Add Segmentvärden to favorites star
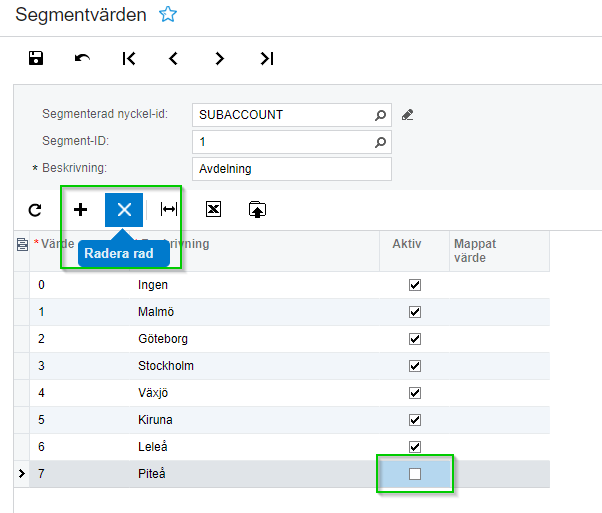The image size is (602, 513). coord(168,14)
